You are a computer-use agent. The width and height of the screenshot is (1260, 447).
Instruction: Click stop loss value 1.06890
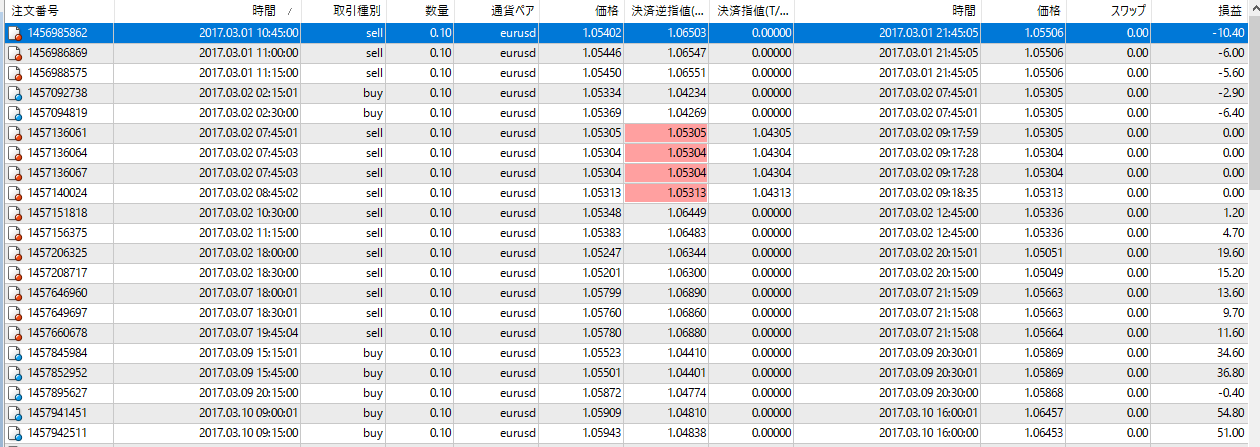[x=686, y=293]
